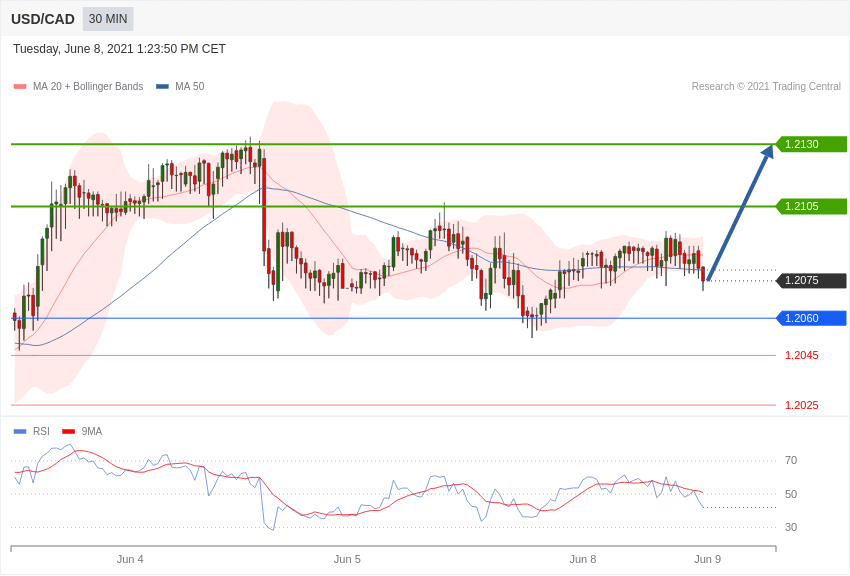This screenshot has width=850, height=576.
Task: Click the MA 50 legend label
Action: click(x=190, y=86)
